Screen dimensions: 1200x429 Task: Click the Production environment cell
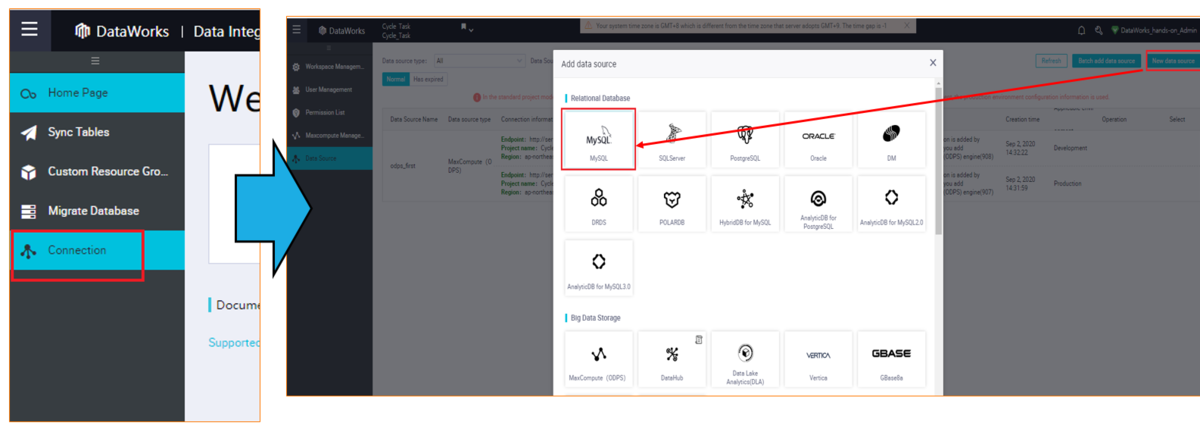click(1069, 184)
